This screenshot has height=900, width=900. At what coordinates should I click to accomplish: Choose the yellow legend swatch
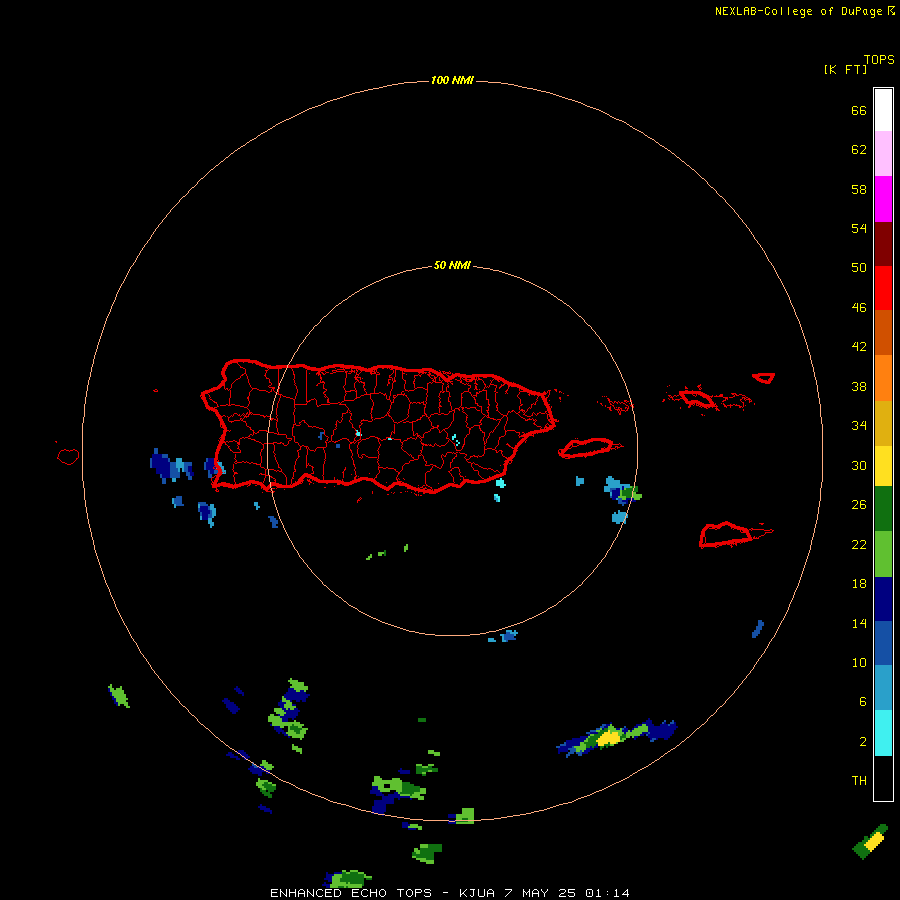883,466
